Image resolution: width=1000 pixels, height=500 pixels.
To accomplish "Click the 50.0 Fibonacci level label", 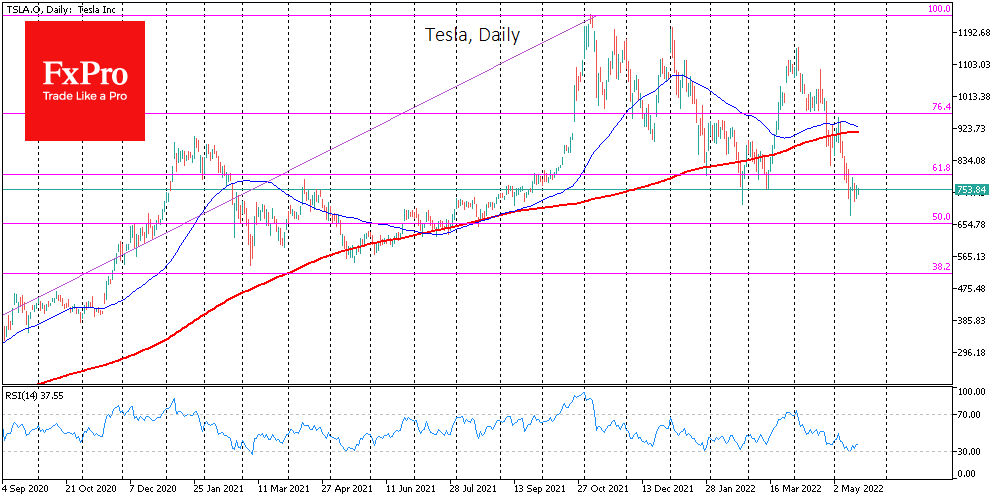I will point(940,216).
